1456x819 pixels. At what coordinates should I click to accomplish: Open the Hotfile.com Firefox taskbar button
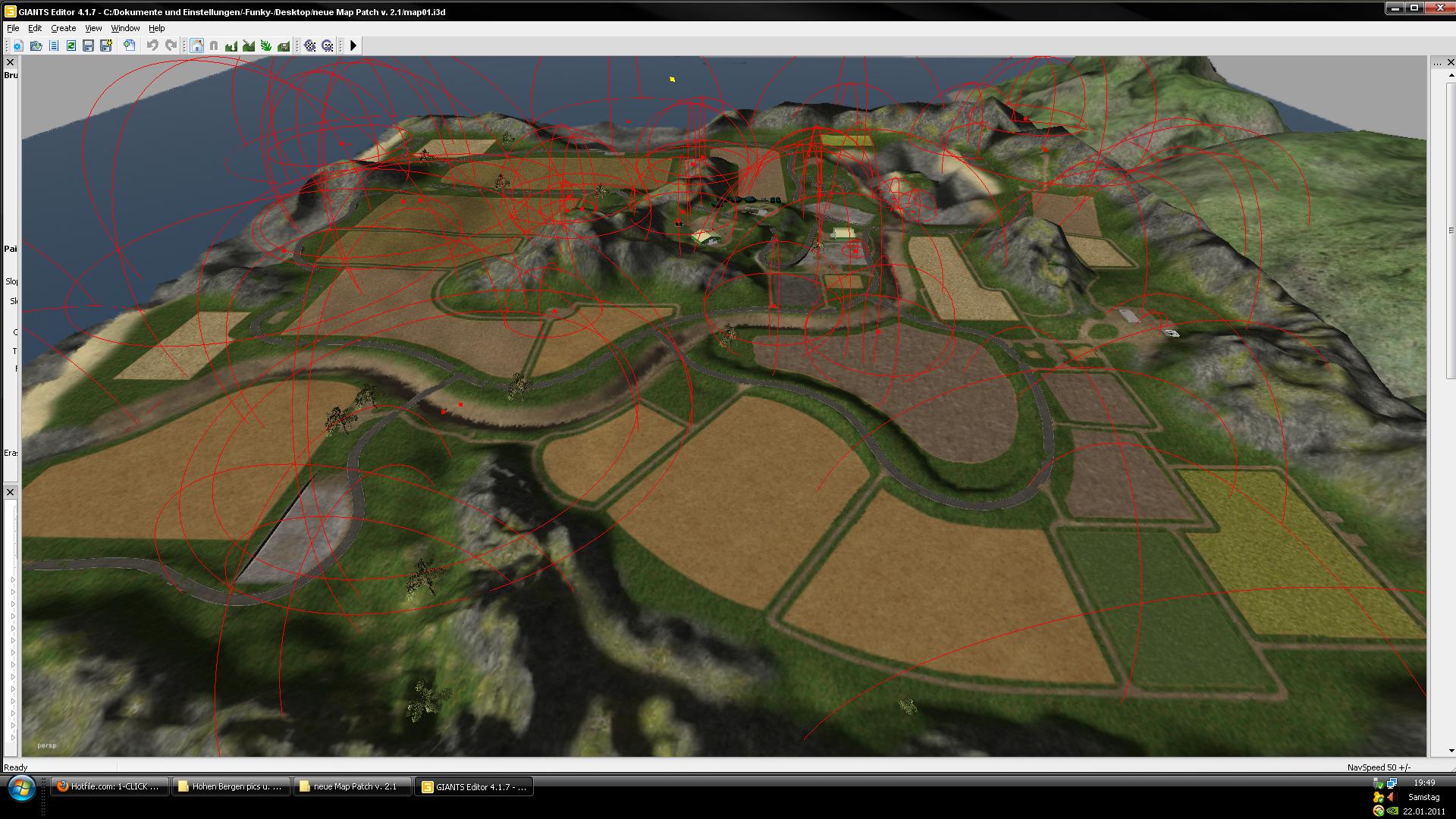[109, 787]
